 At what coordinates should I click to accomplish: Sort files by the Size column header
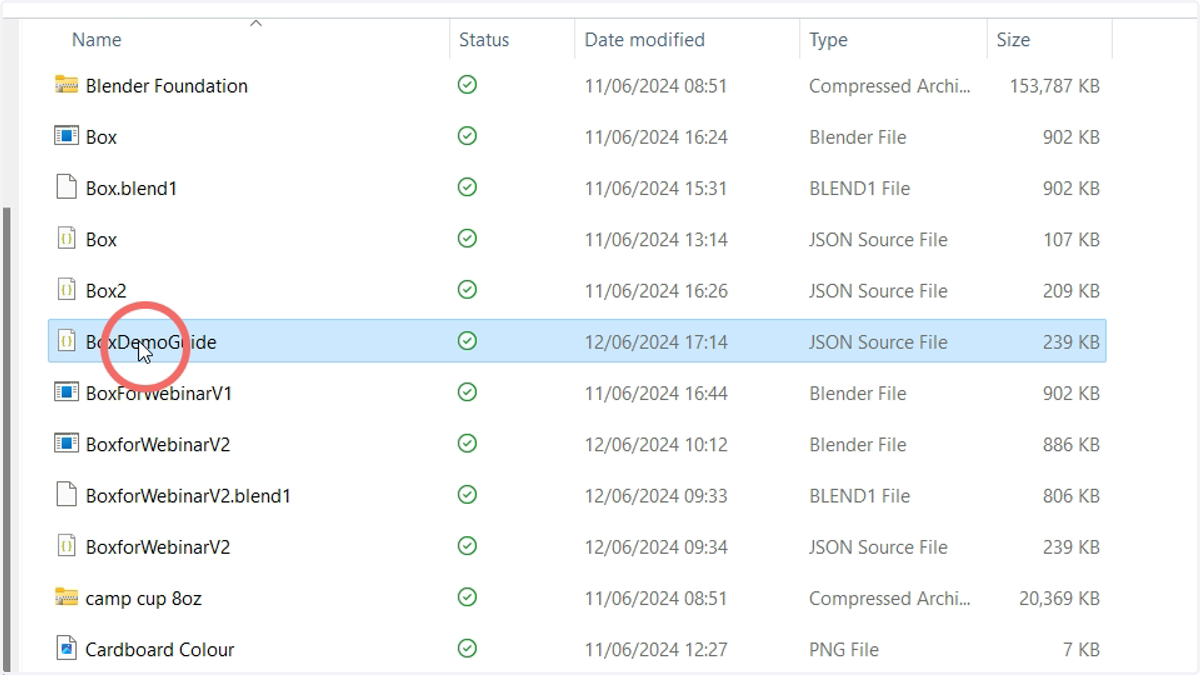click(x=1013, y=40)
